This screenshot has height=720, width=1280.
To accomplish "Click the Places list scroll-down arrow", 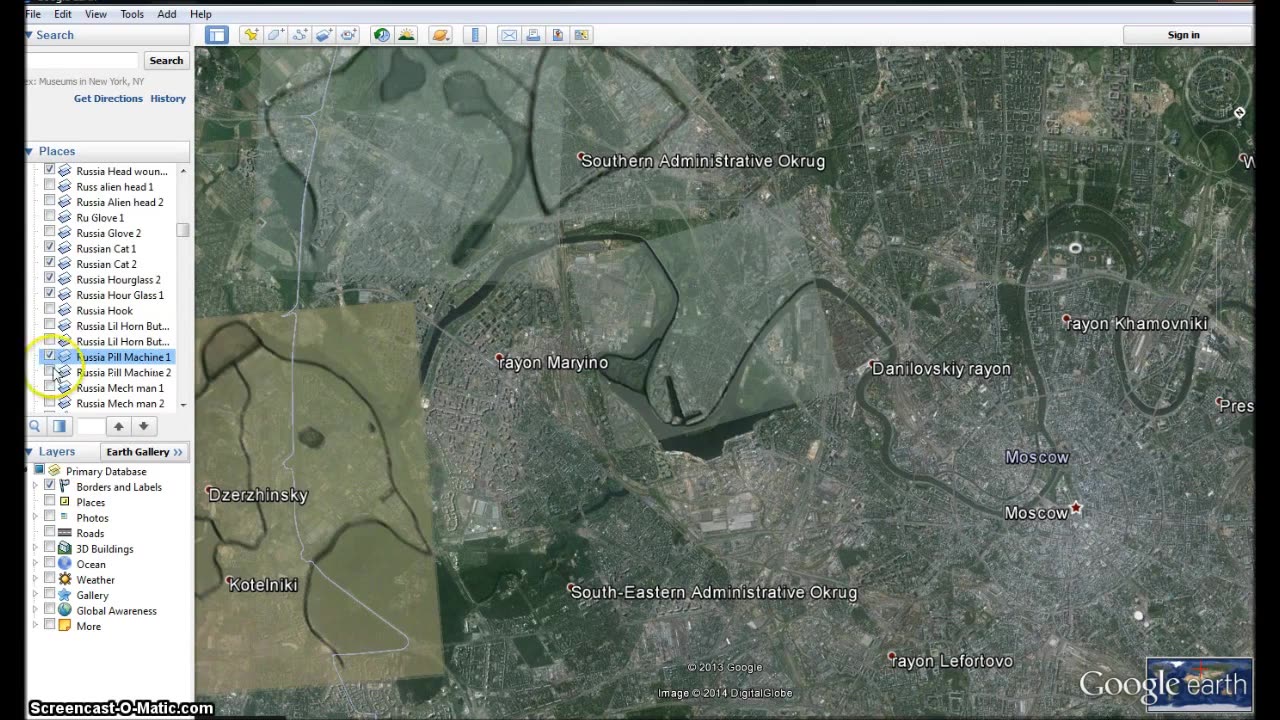I will pyautogui.click(x=182, y=404).
